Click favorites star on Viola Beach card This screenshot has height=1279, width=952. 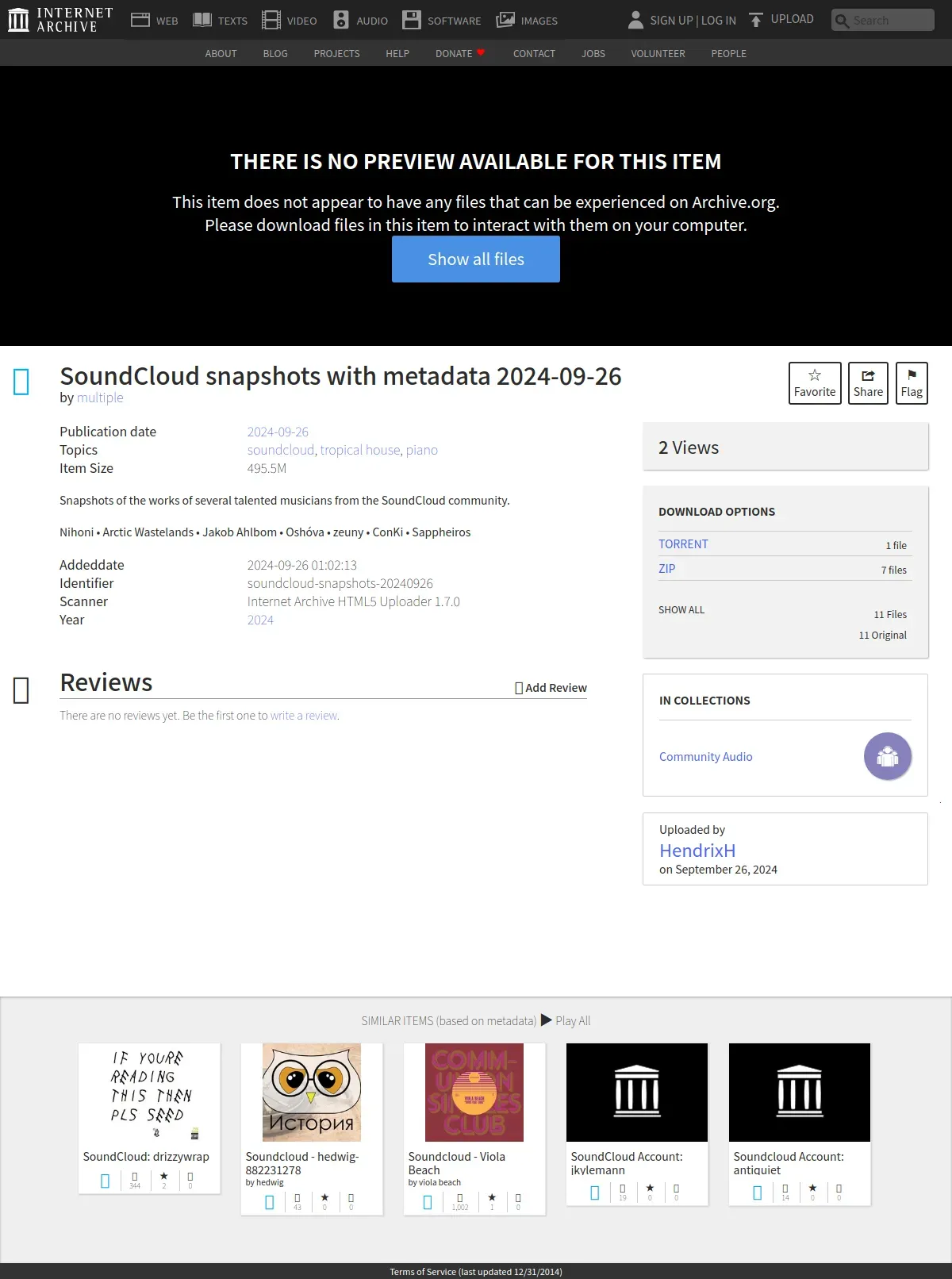click(492, 1197)
